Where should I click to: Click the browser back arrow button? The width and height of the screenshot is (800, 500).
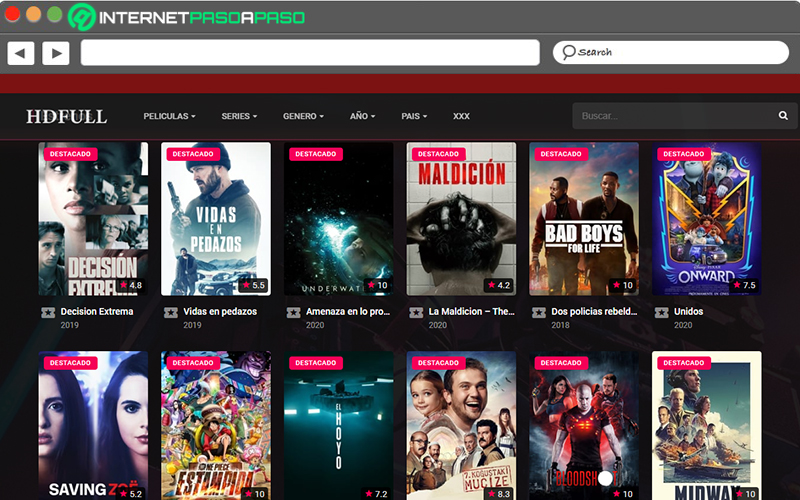21,53
